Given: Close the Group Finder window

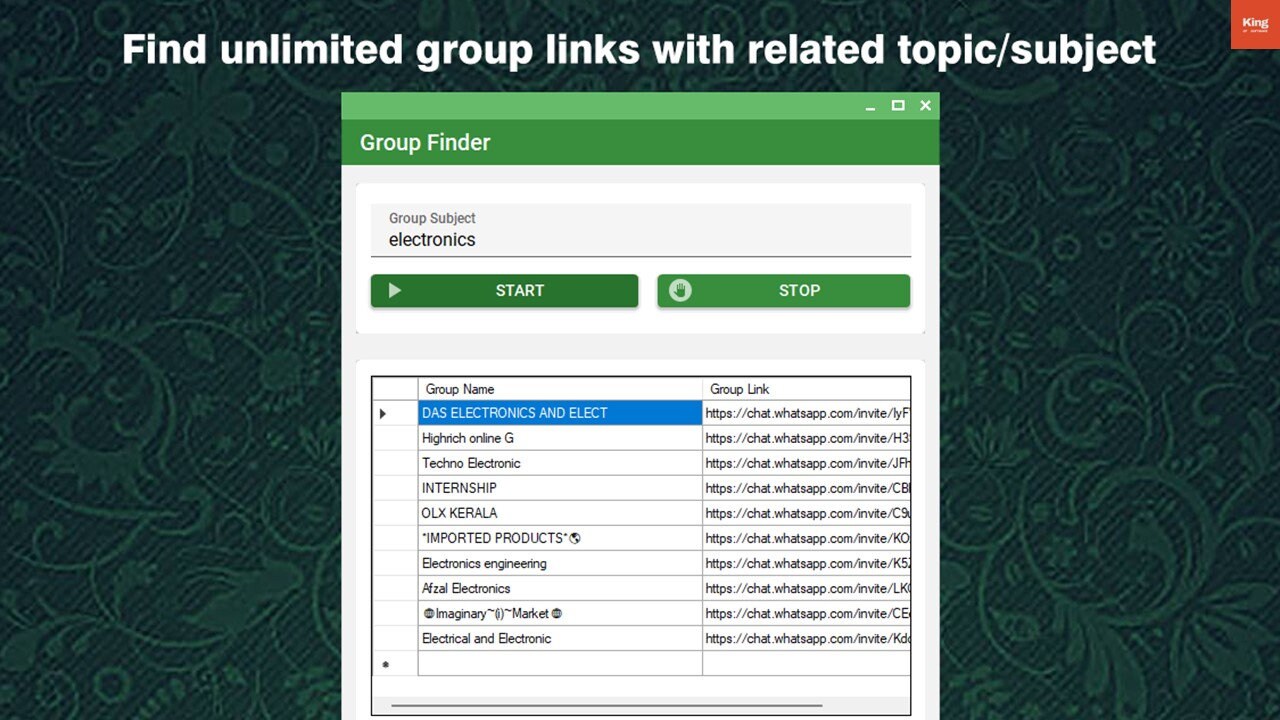Looking at the screenshot, I should pyautogui.click(x=925, y=106).
